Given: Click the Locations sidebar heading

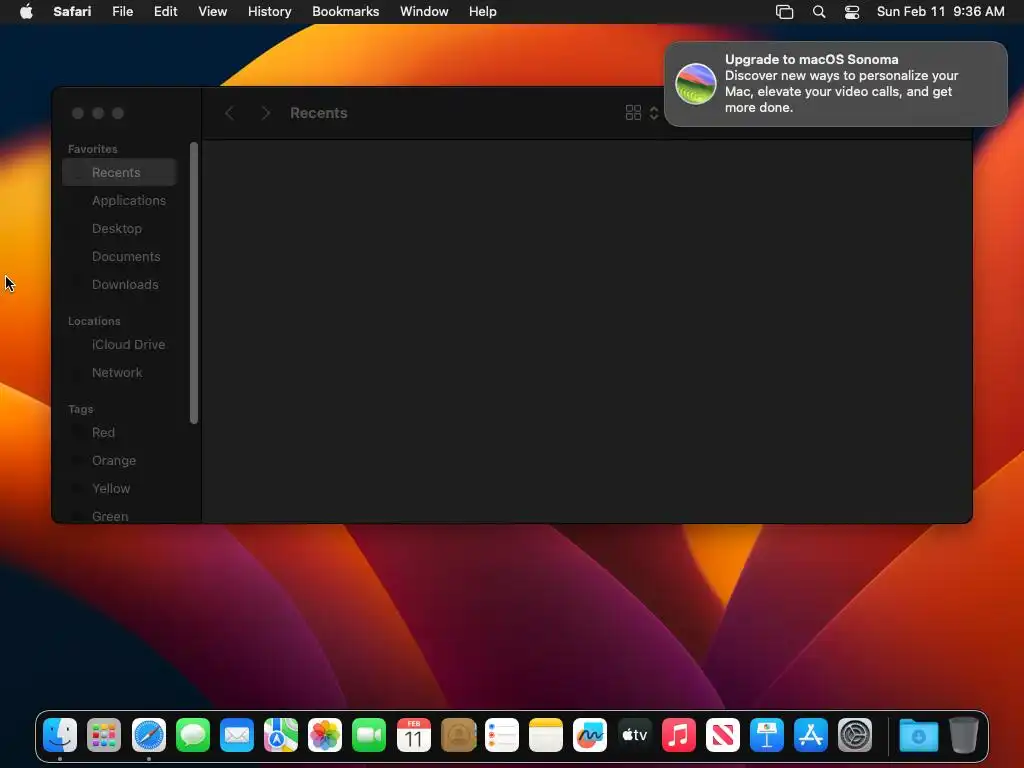Looking at the screenshot, I should click(94, 321).
